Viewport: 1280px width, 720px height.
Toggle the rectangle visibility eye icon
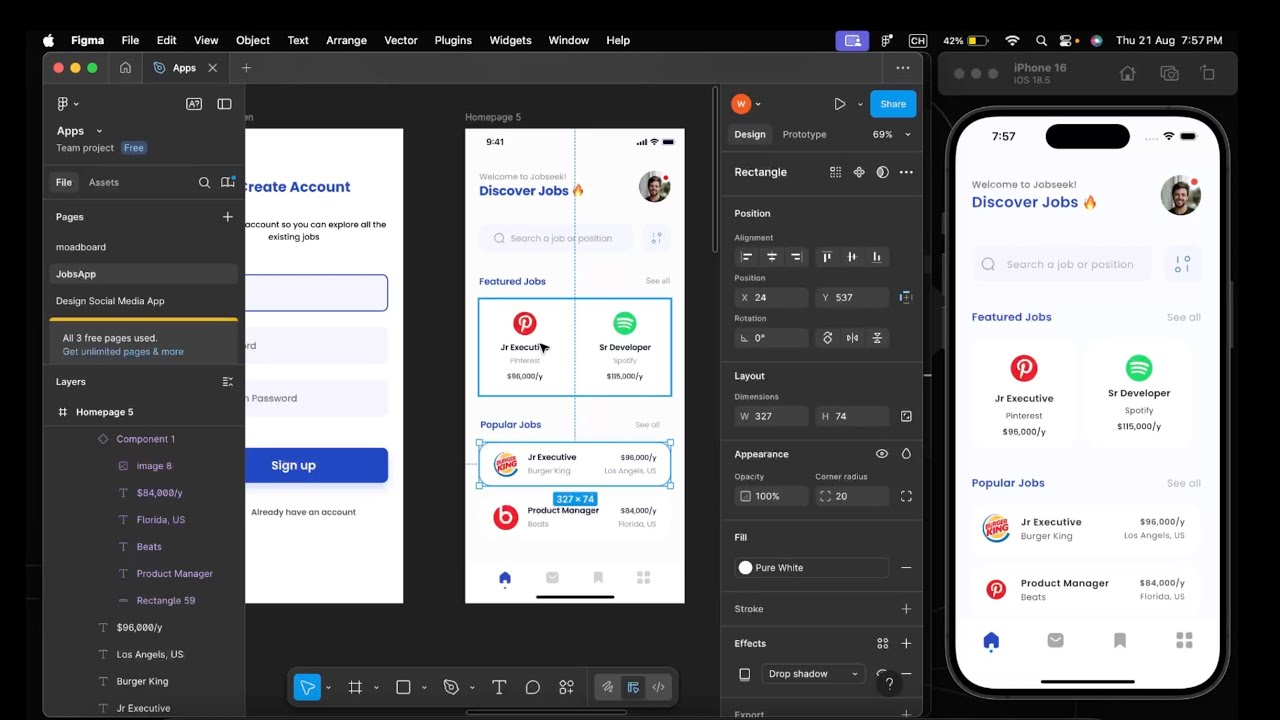[x=882, y=454]
